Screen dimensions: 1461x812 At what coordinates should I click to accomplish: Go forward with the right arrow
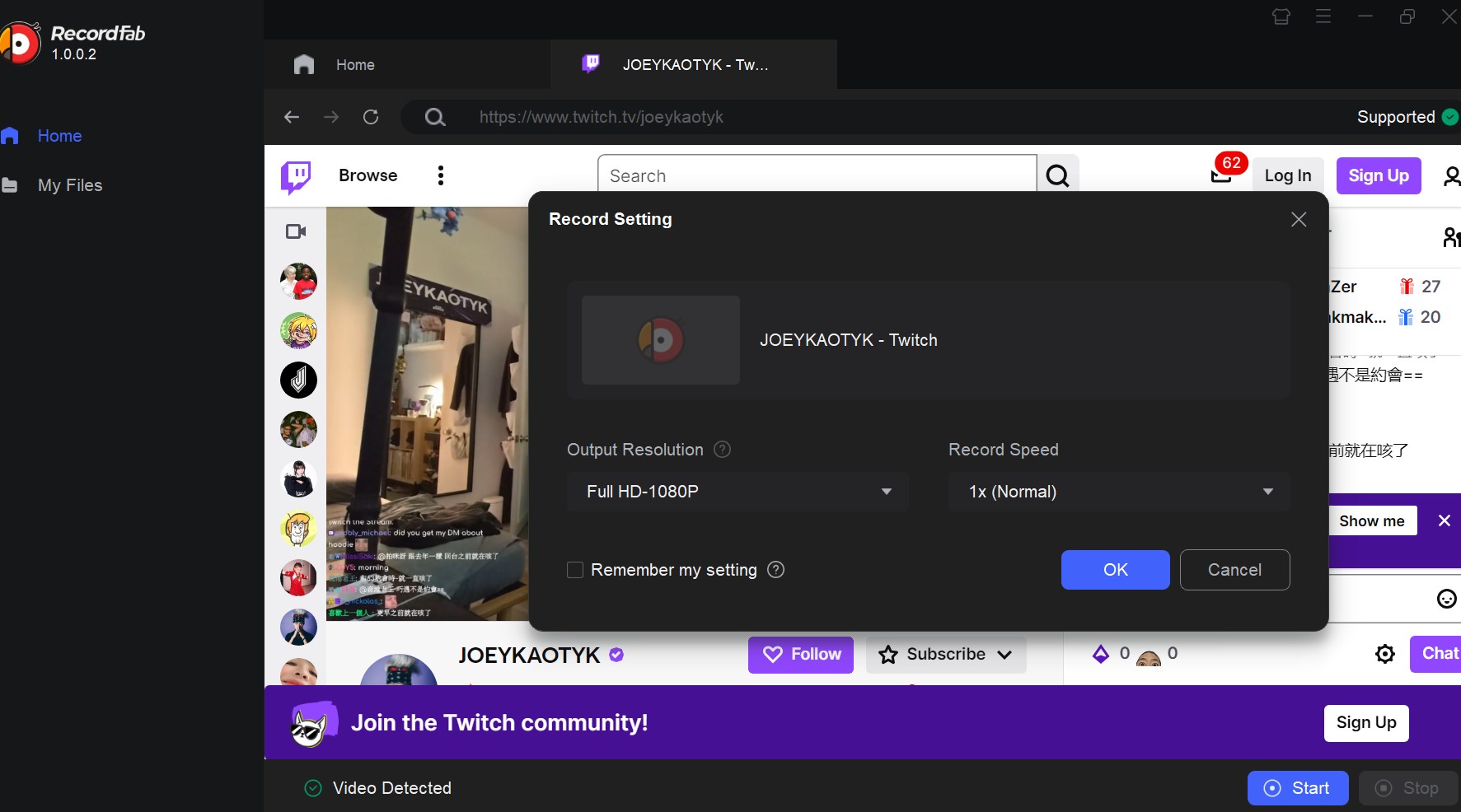pos(331,117)
